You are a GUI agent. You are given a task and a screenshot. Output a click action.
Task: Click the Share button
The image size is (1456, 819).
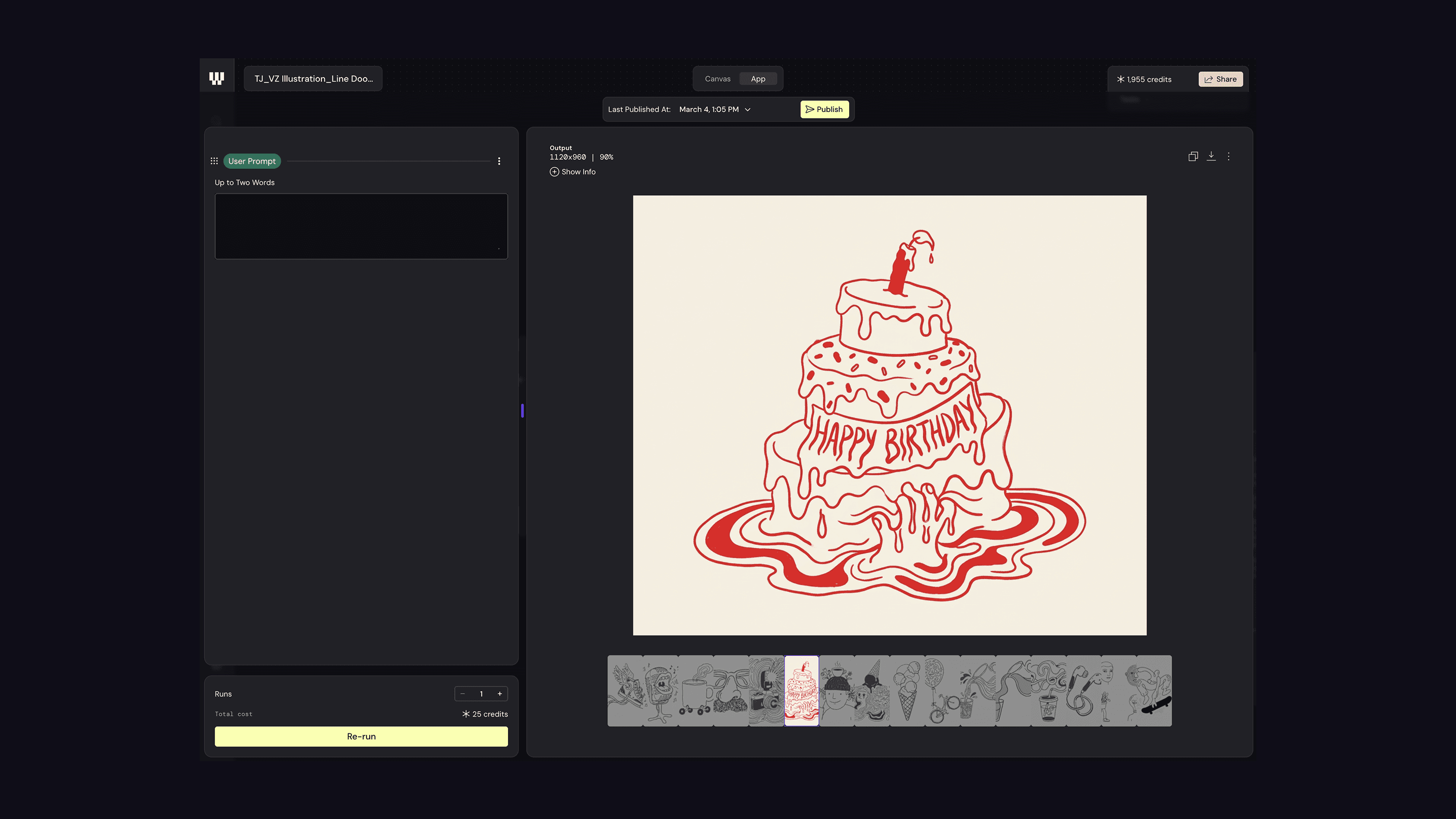[1220, 79]
